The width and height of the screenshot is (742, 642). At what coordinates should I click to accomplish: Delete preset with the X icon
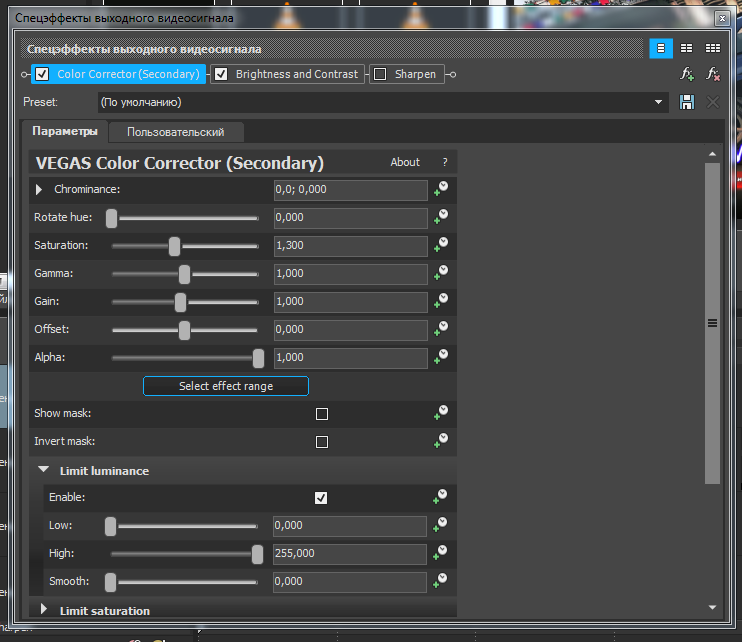coord(713,102)
